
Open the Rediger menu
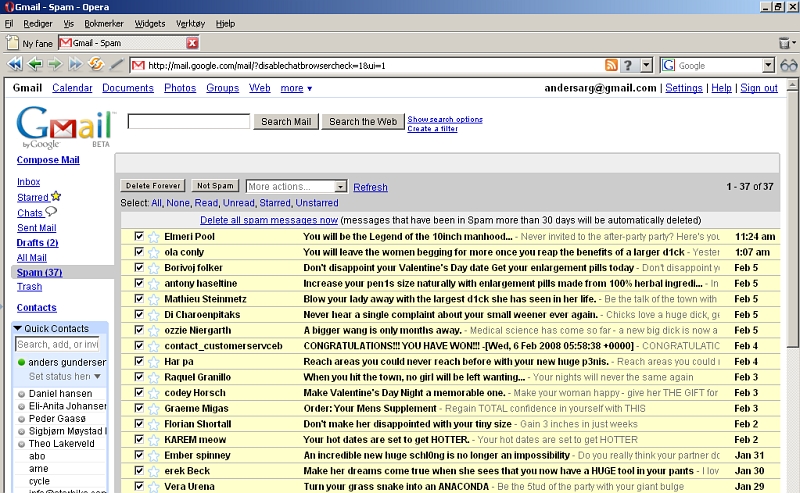(38, 23)
